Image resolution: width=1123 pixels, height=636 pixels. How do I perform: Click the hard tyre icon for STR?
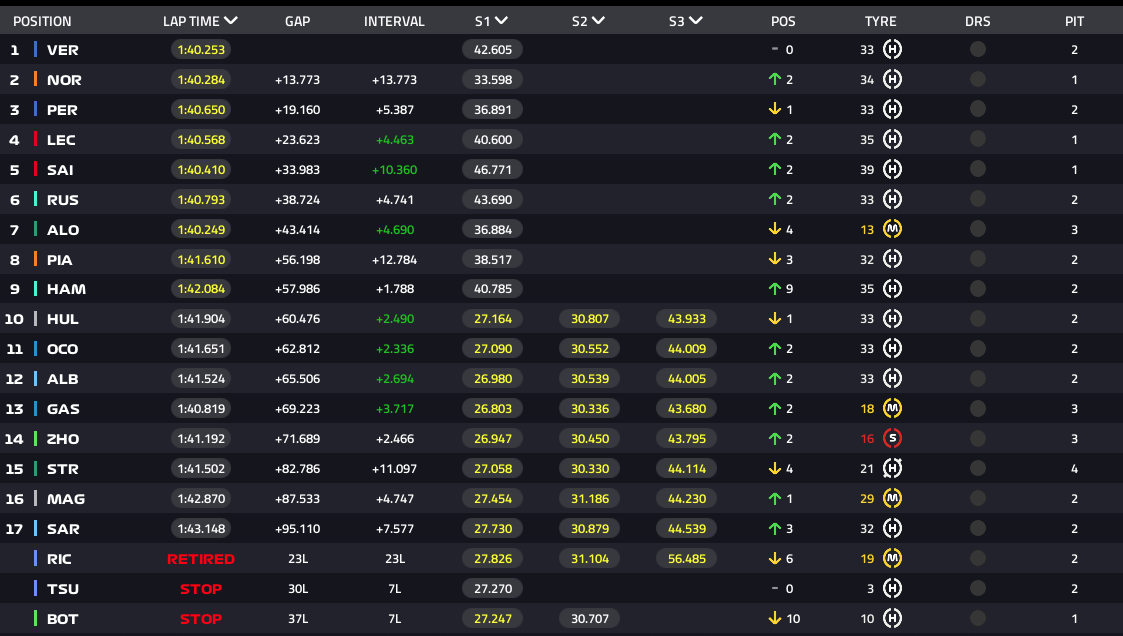point(892,468)
